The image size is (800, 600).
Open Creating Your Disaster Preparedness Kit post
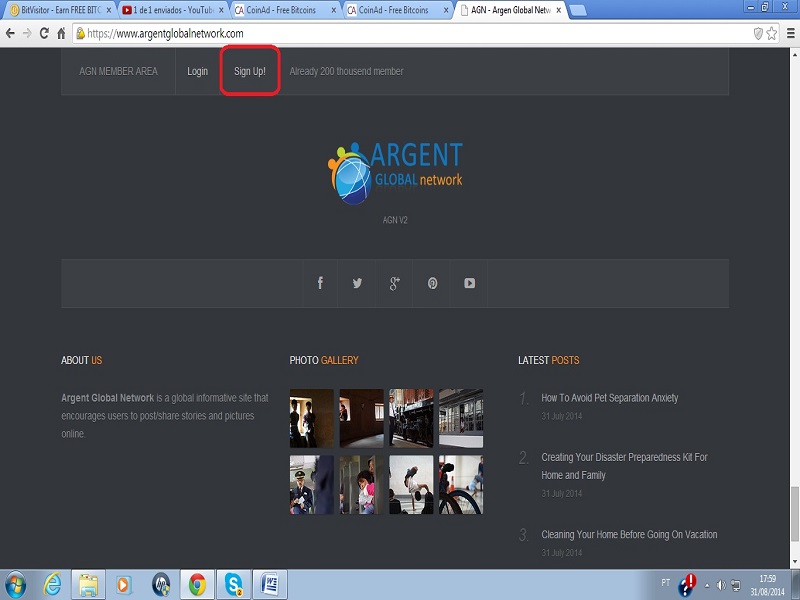point(624,466)
